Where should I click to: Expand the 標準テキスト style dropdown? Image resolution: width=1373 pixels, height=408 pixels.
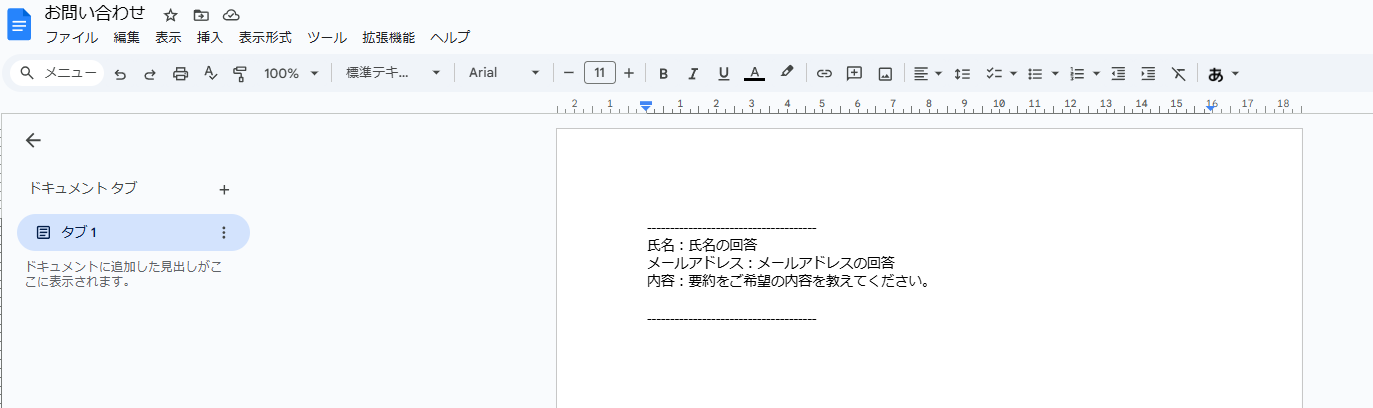(x=393, y=73)
